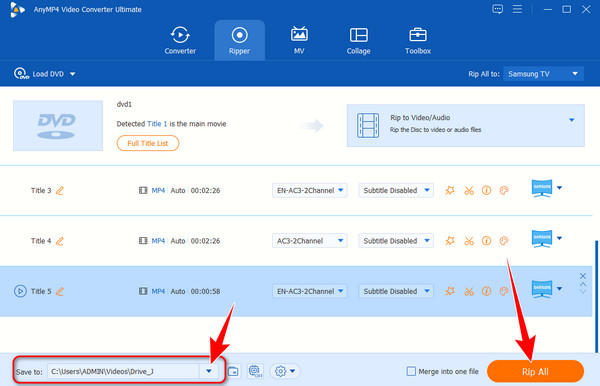
Task: Open the info icon for Title 4
Action: [x=486, y=241]
